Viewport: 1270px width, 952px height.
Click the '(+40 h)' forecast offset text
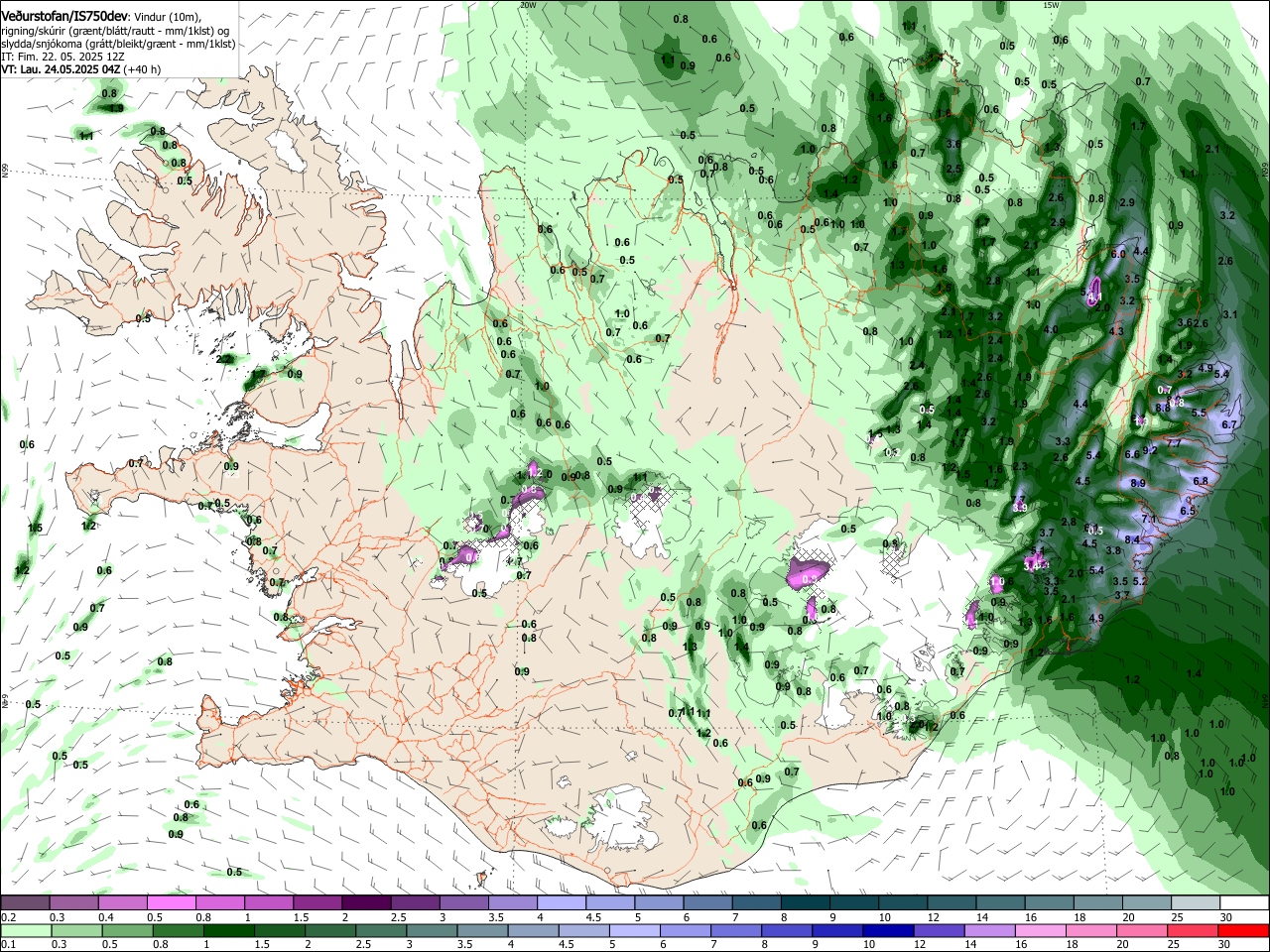click(143, 69)
